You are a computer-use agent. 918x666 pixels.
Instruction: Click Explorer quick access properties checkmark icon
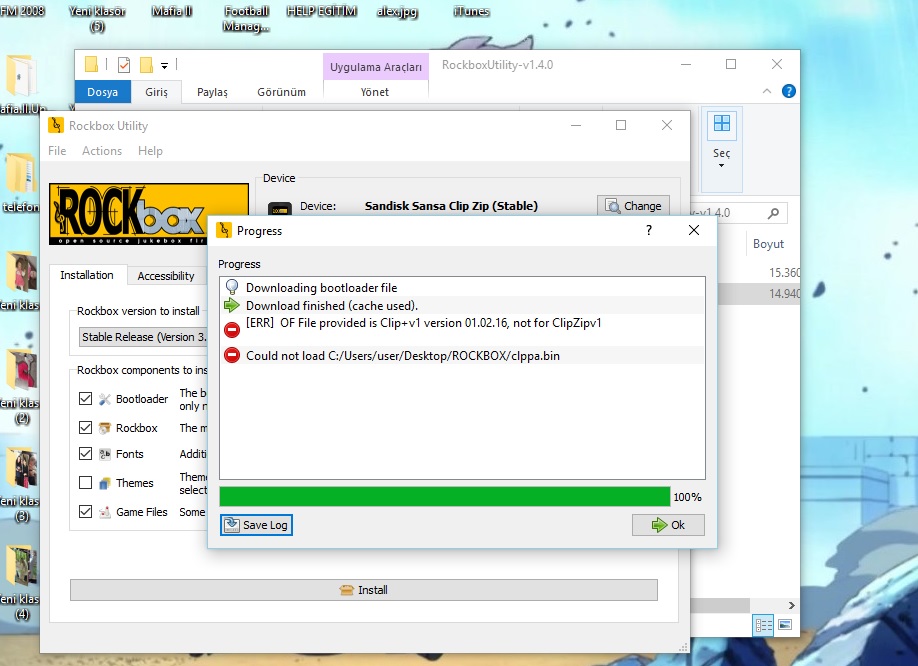124,64
